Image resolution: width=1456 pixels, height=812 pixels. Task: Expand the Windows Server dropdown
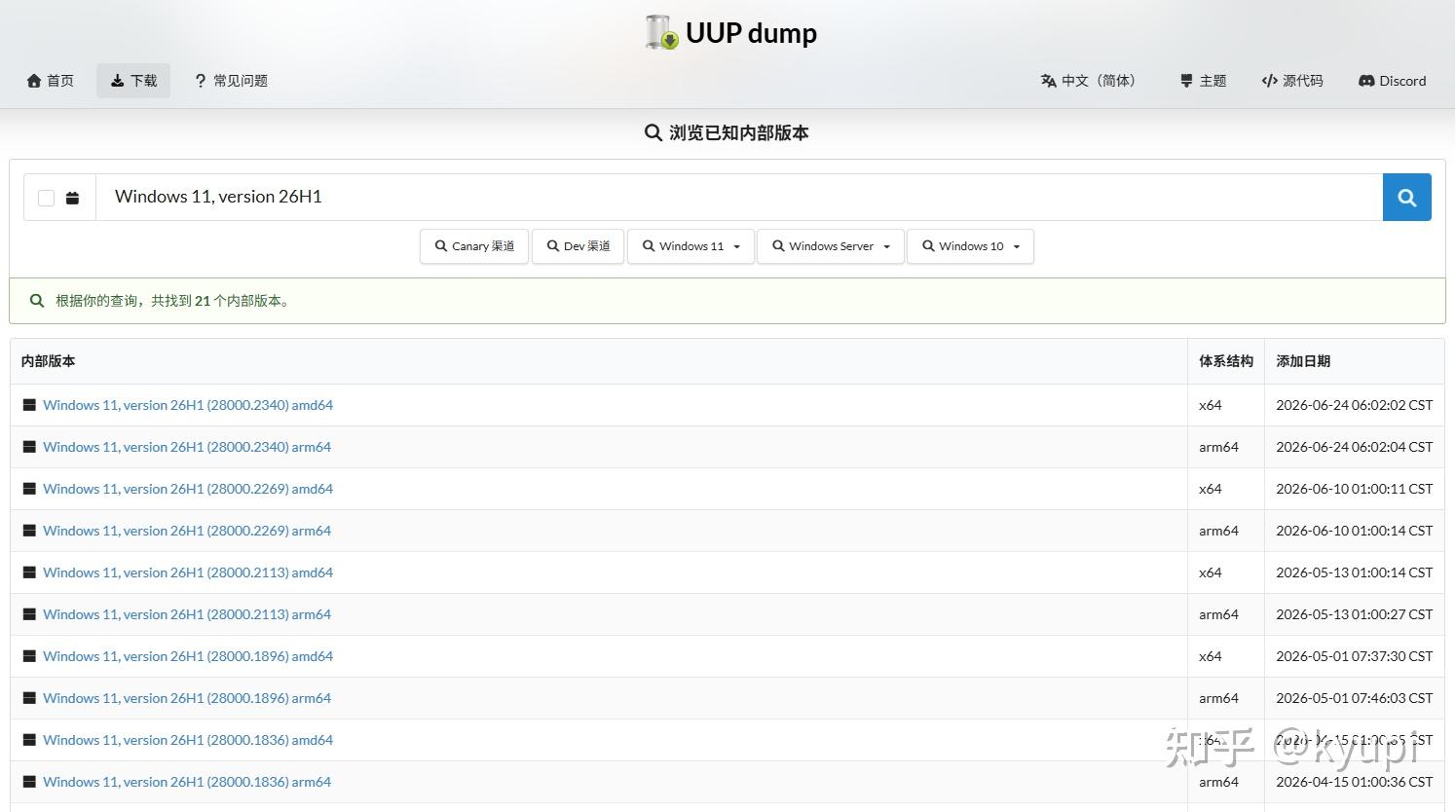(831, 246)
